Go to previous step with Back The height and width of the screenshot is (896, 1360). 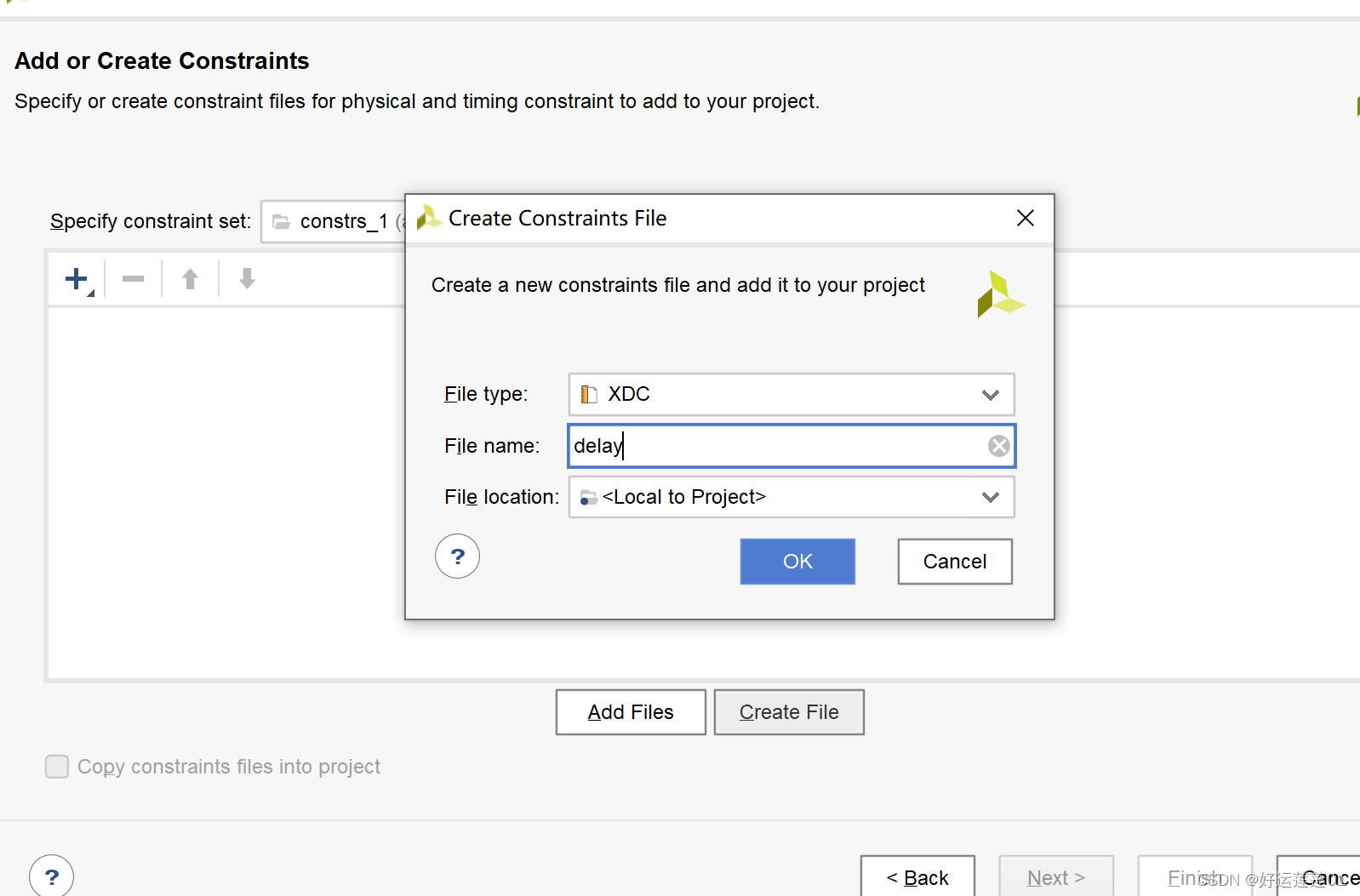click(917, 877)
